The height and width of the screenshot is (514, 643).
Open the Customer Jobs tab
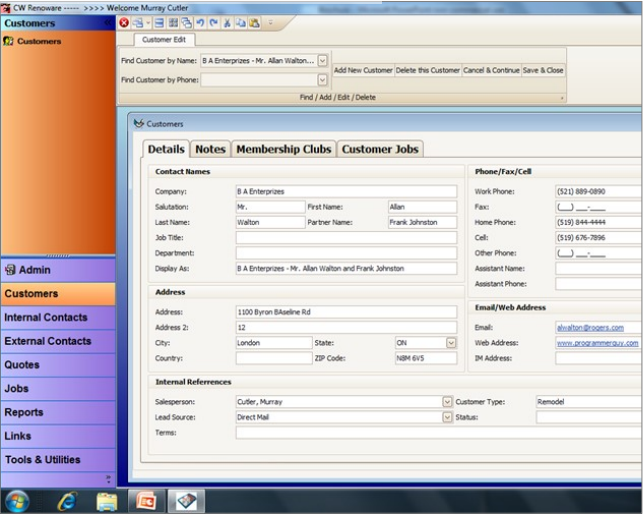(x=379, y=149)
